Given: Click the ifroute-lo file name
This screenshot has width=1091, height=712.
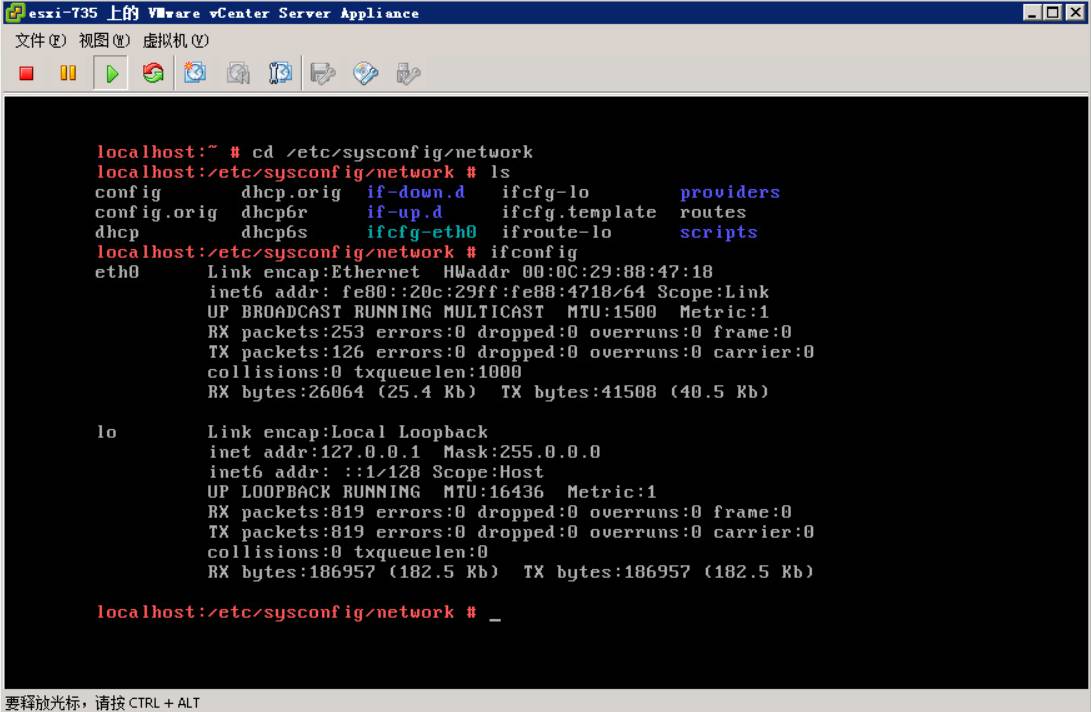Looking at the screenshot, I should click(557, 232).
